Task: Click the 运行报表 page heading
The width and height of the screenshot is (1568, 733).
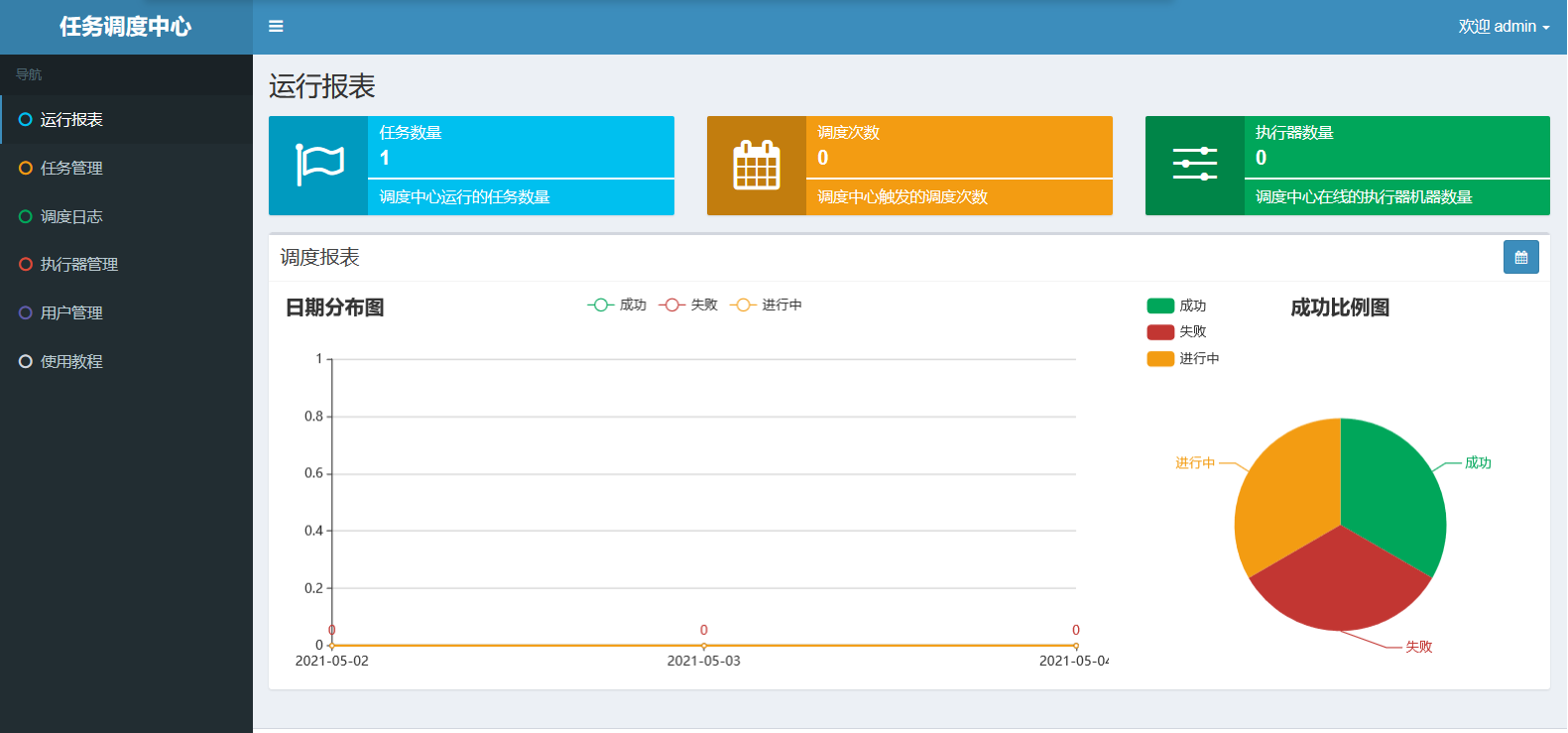Action: [x=322, y=86]
